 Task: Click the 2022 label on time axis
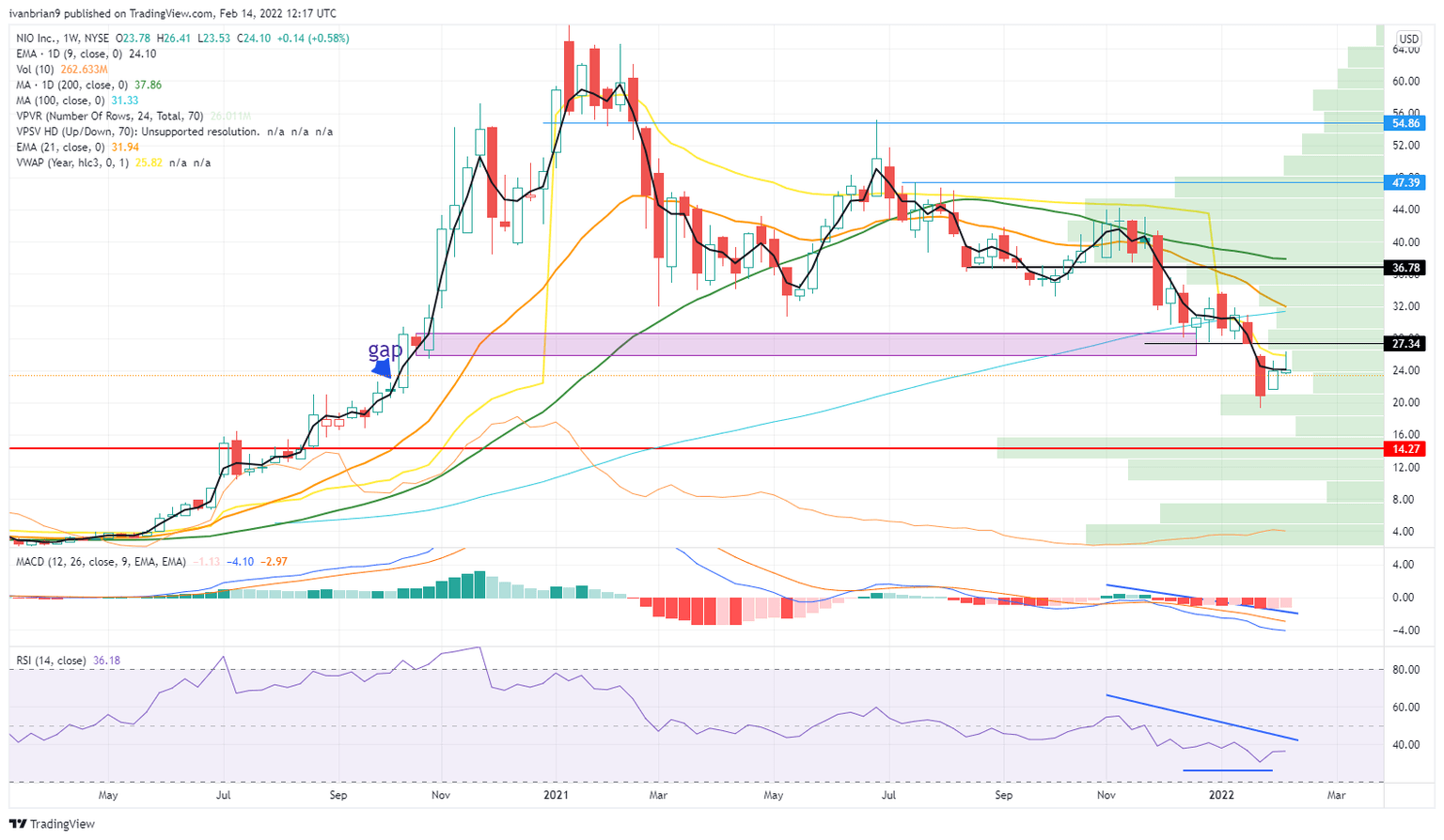[1220, 795]
